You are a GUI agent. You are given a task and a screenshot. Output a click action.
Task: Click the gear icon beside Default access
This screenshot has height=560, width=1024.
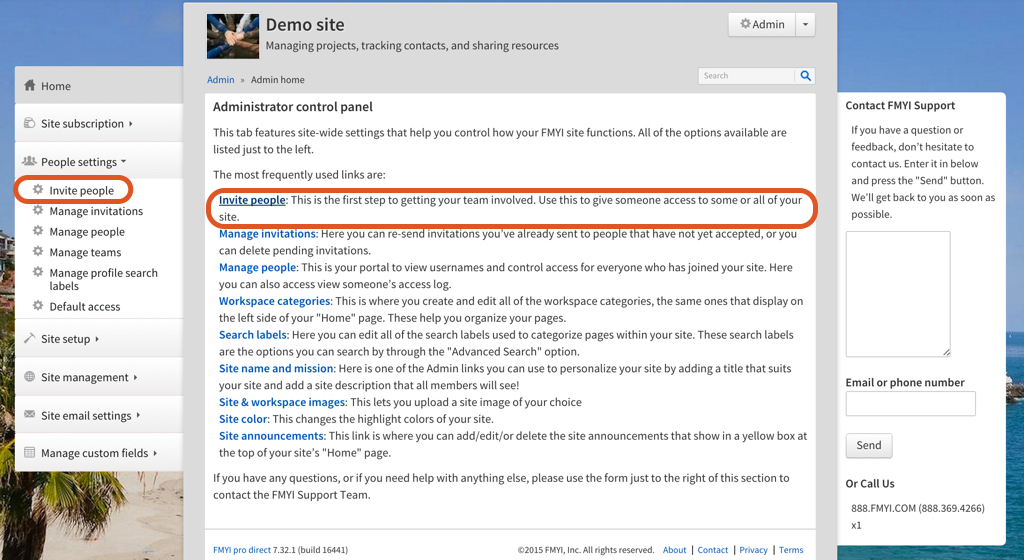38,306
